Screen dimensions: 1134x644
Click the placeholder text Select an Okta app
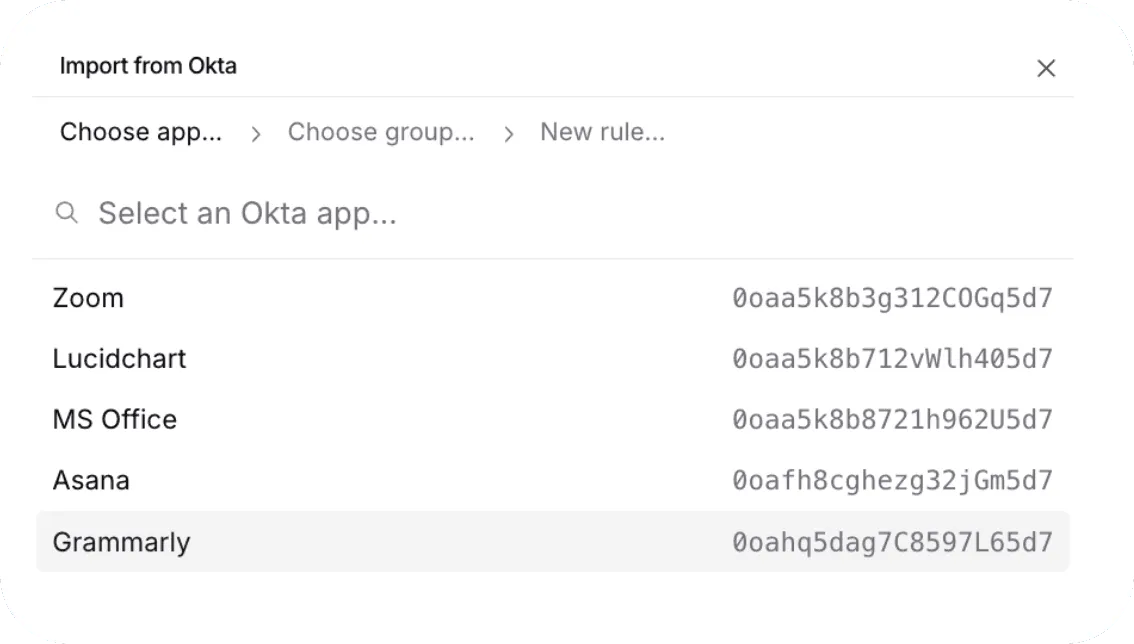point(246,213)
